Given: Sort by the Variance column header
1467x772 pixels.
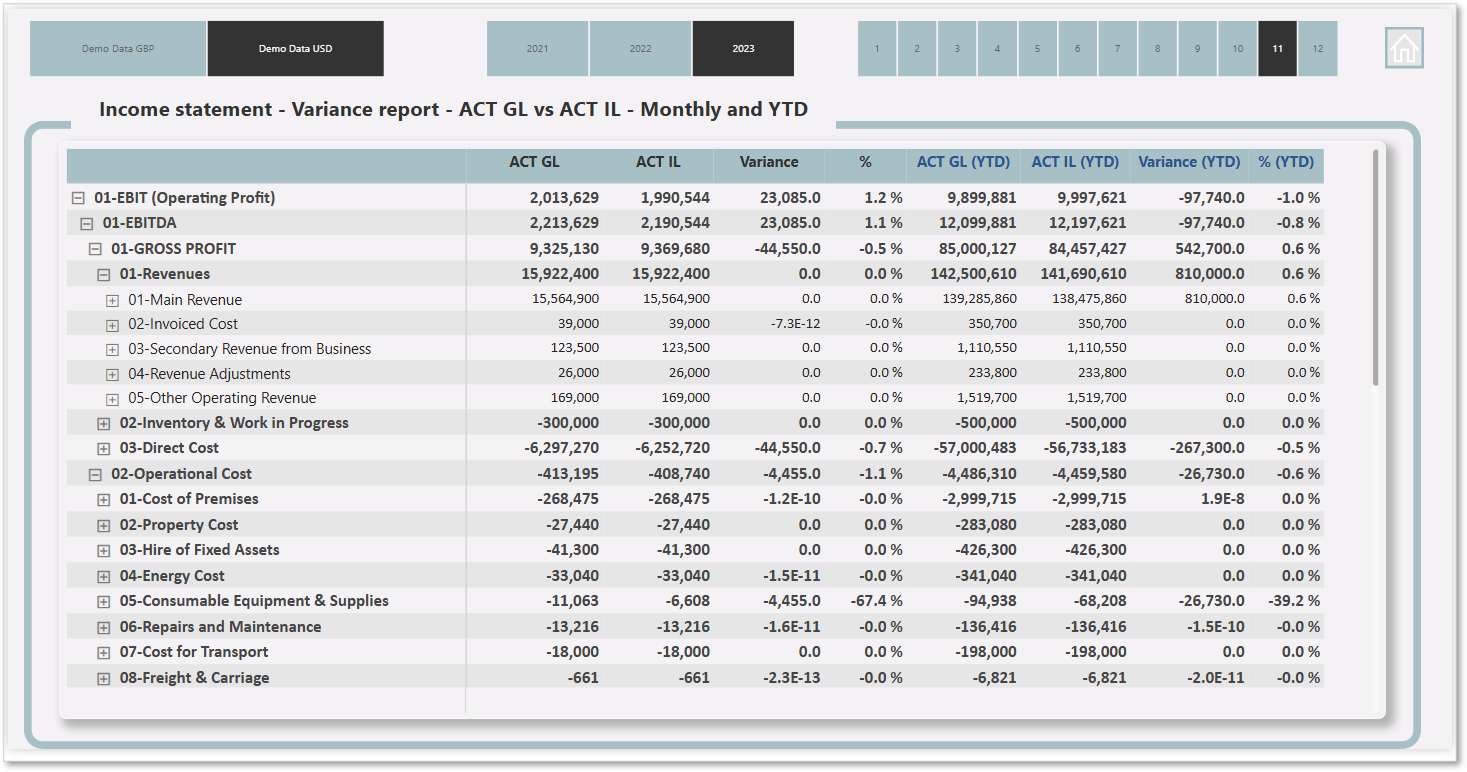Looking at the screenshot, I should click(769, 162).
